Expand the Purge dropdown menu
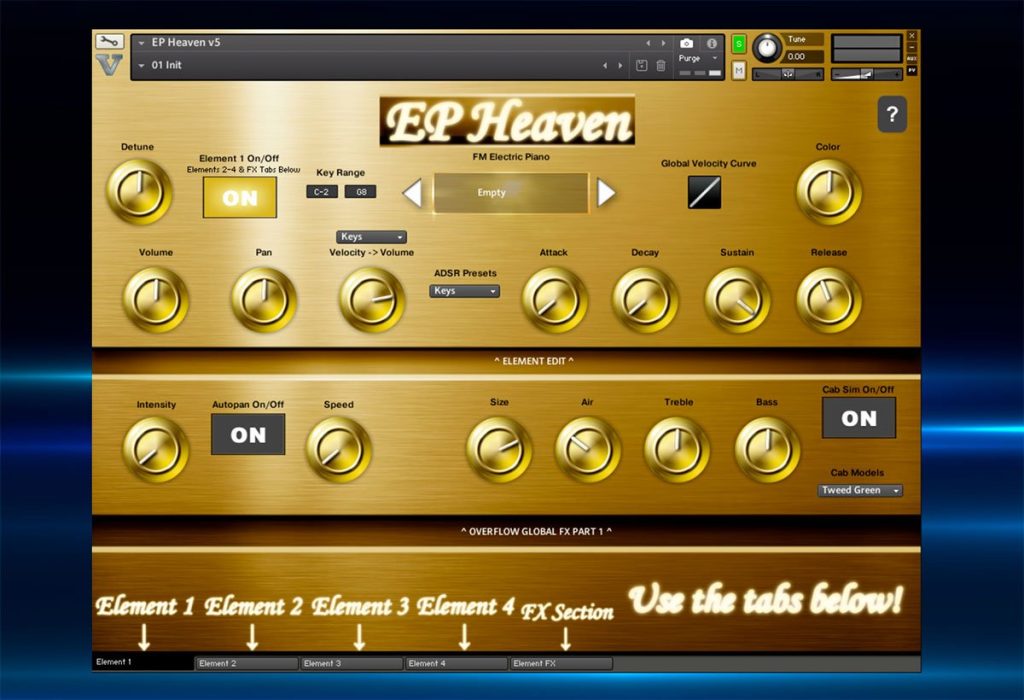Screen dimensions: 1024x700 [x=699, y=58]
